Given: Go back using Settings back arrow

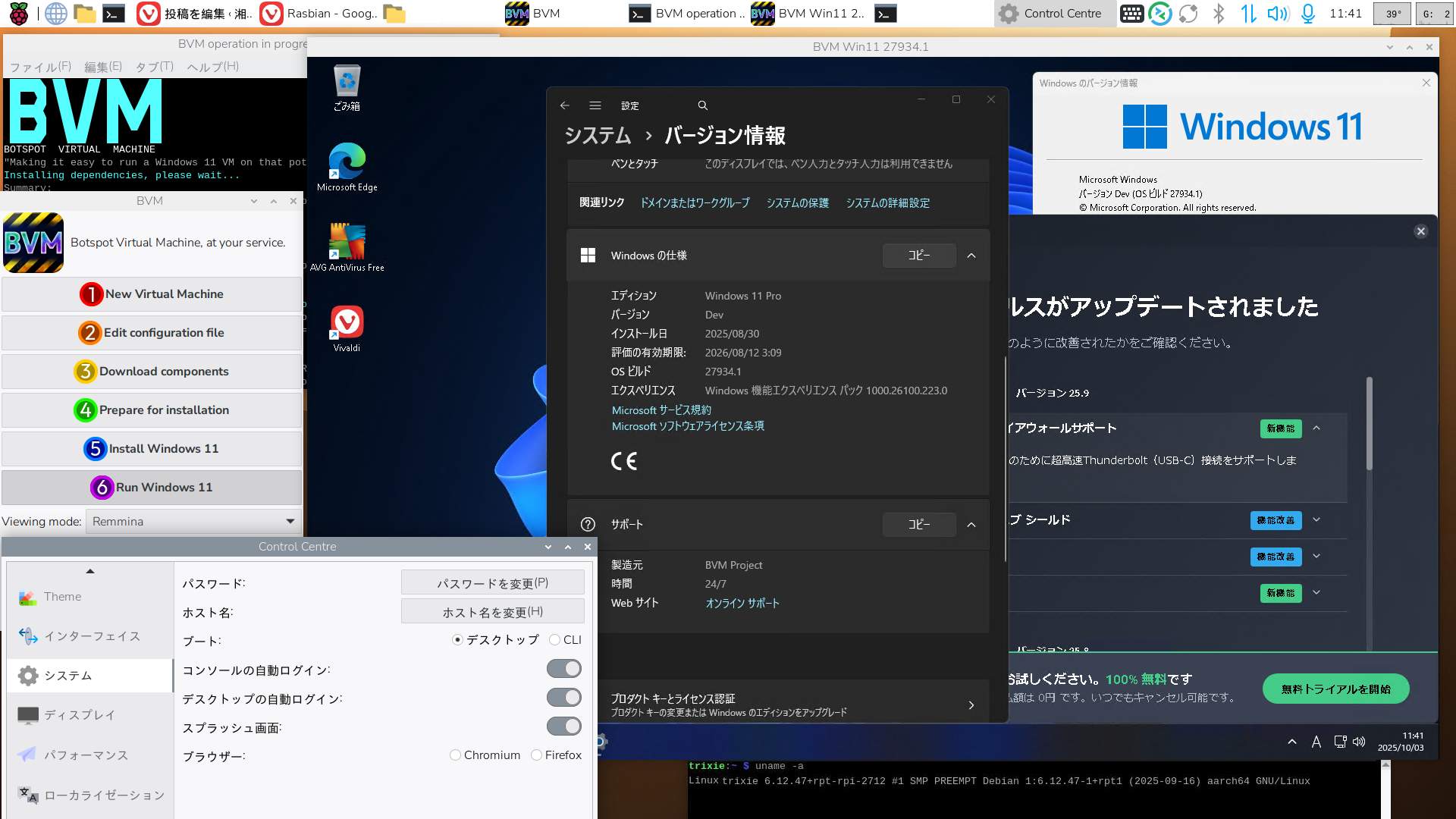Looking at the screenshot, I should click(564, 105).
